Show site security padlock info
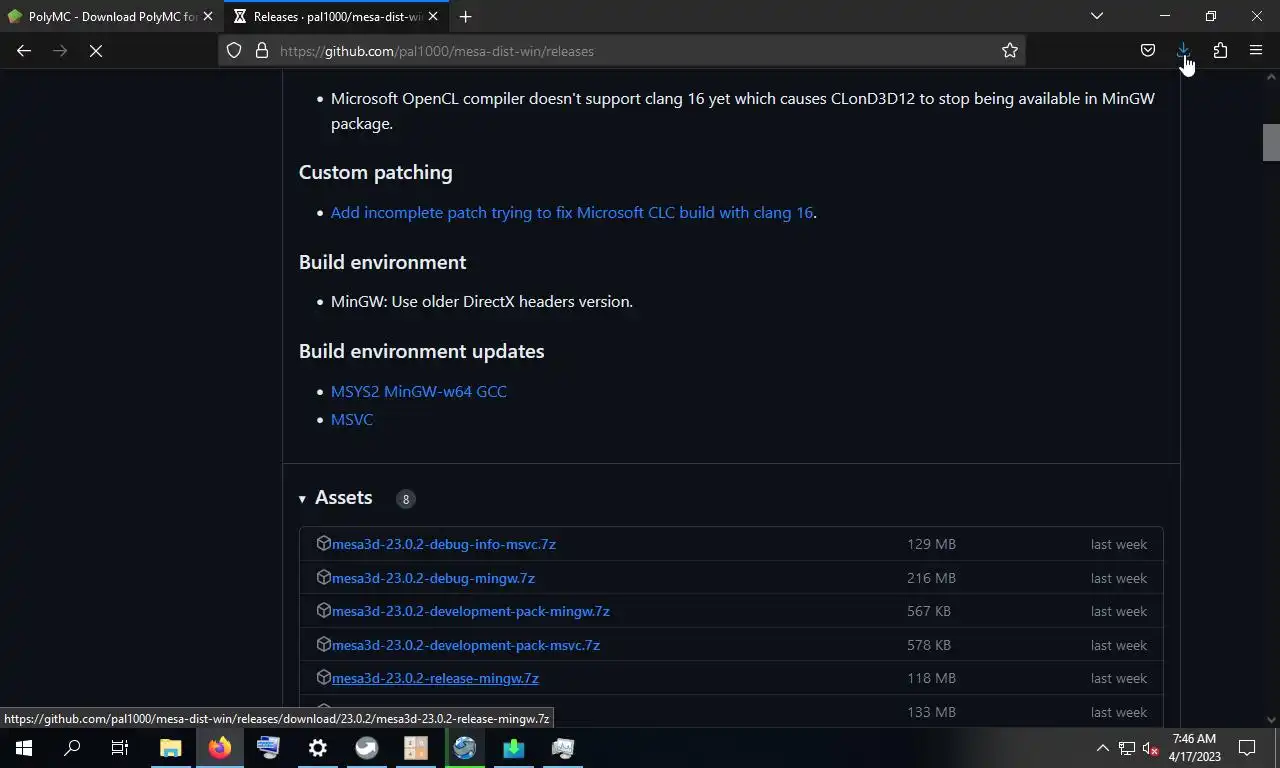Viewport: 1280px width, 768px height. pos(262,51)
